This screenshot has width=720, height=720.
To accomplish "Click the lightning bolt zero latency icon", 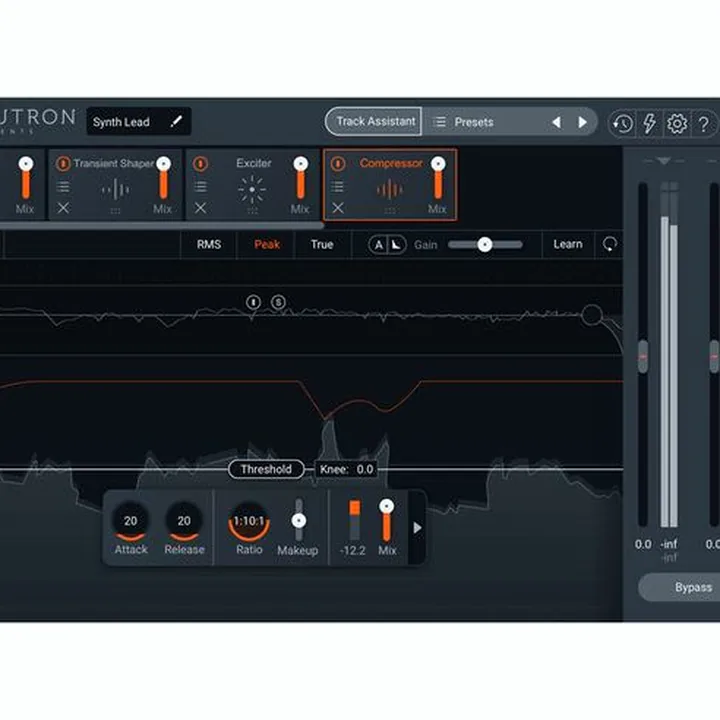I will tap(649, 123).
